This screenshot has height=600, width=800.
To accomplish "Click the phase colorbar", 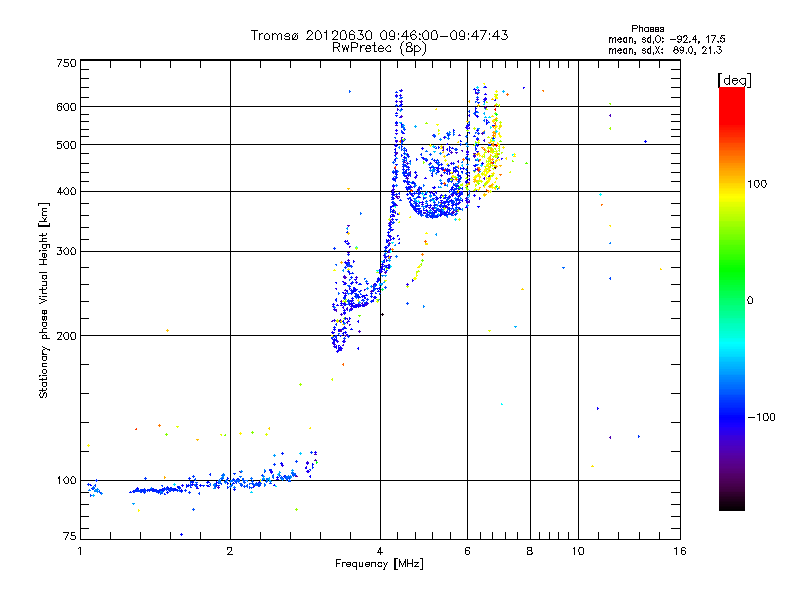I will [x=732, y=299].
